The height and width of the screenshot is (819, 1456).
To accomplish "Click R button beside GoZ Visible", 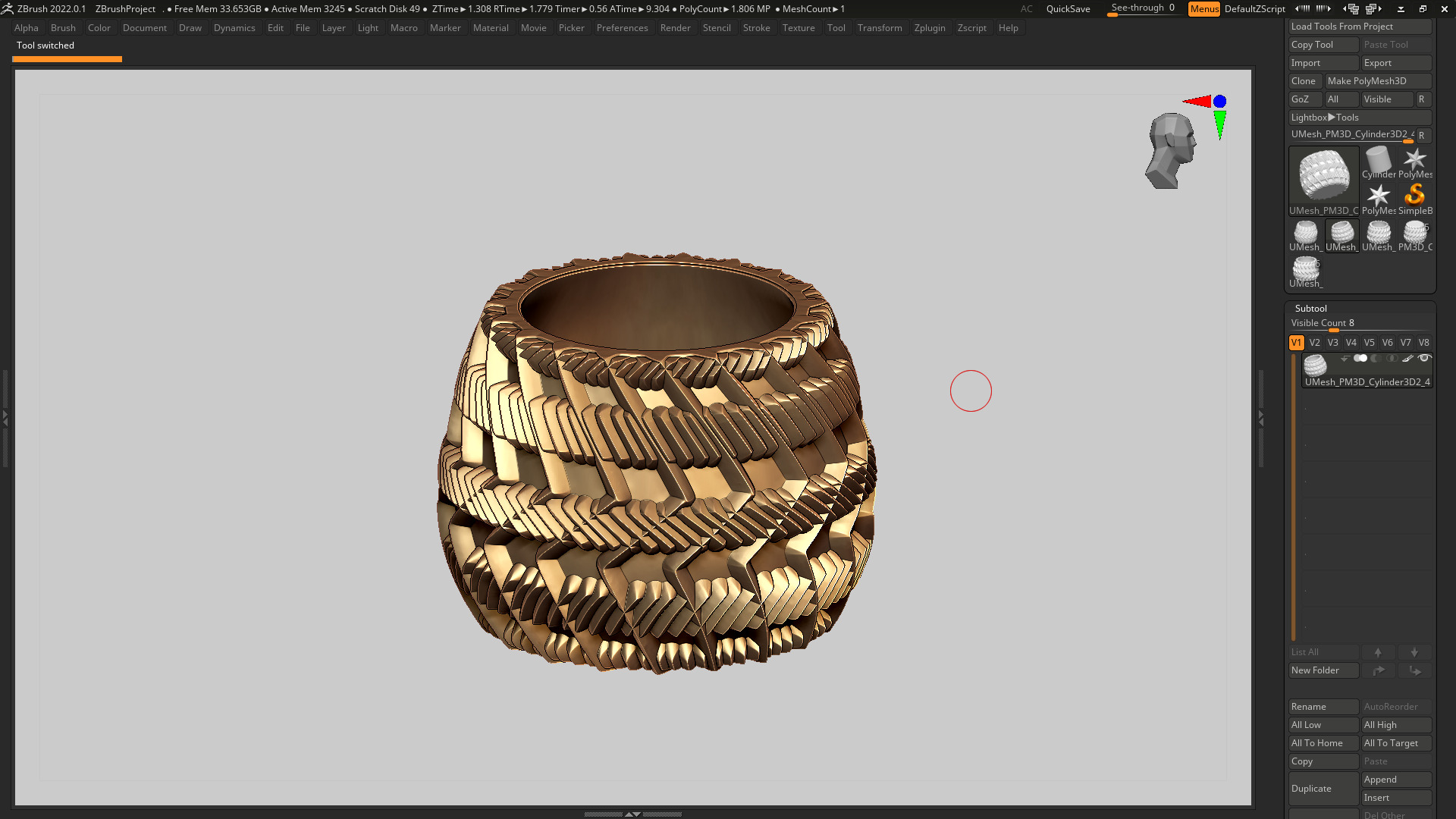I will click(x=1423, y=99).
